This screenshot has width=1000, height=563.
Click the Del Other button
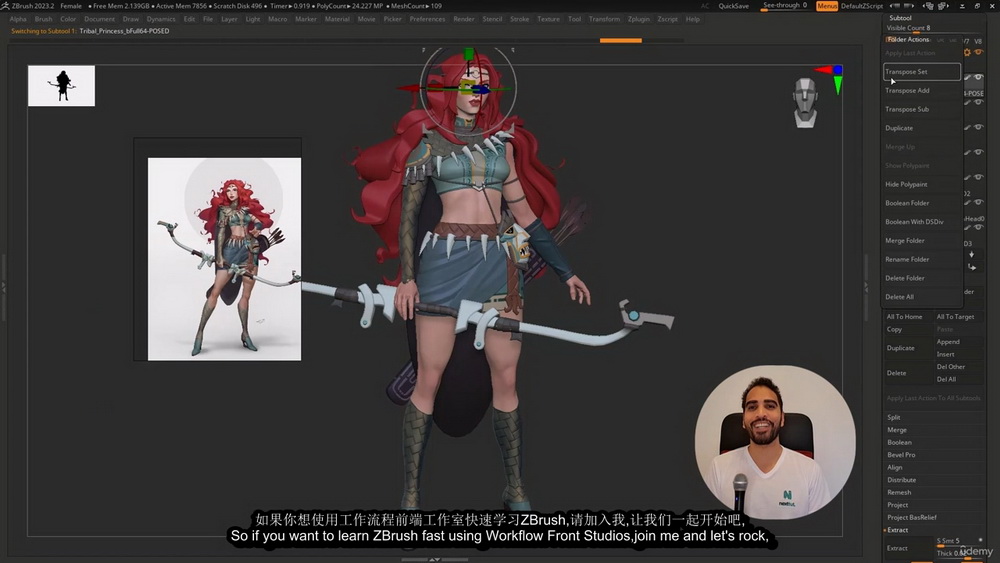click(x=959, y=367)
